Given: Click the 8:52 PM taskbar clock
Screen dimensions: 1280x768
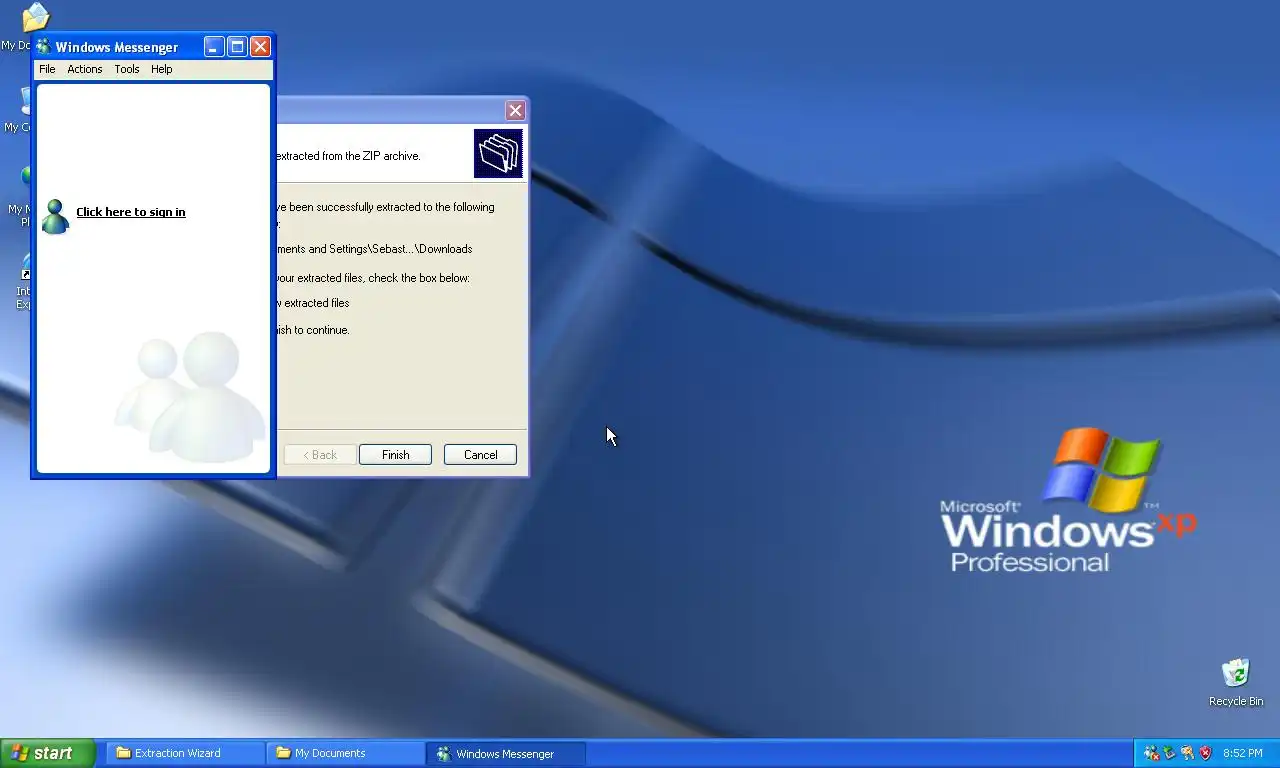Looking at the screenshot, I should point(1243,753).
